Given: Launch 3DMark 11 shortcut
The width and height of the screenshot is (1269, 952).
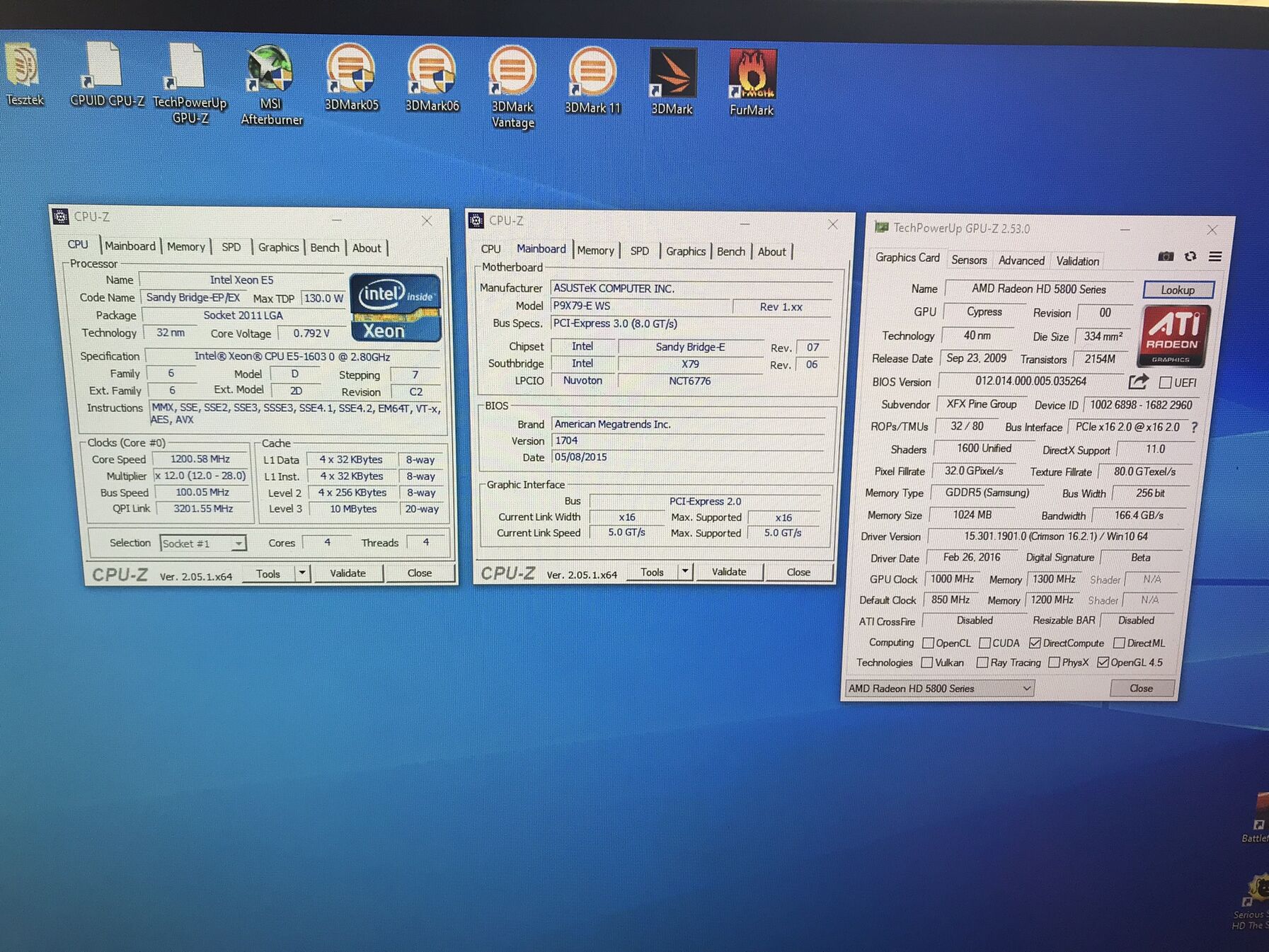Looking at the screenshot, I should pyautogui.click(x=592, y=80).
